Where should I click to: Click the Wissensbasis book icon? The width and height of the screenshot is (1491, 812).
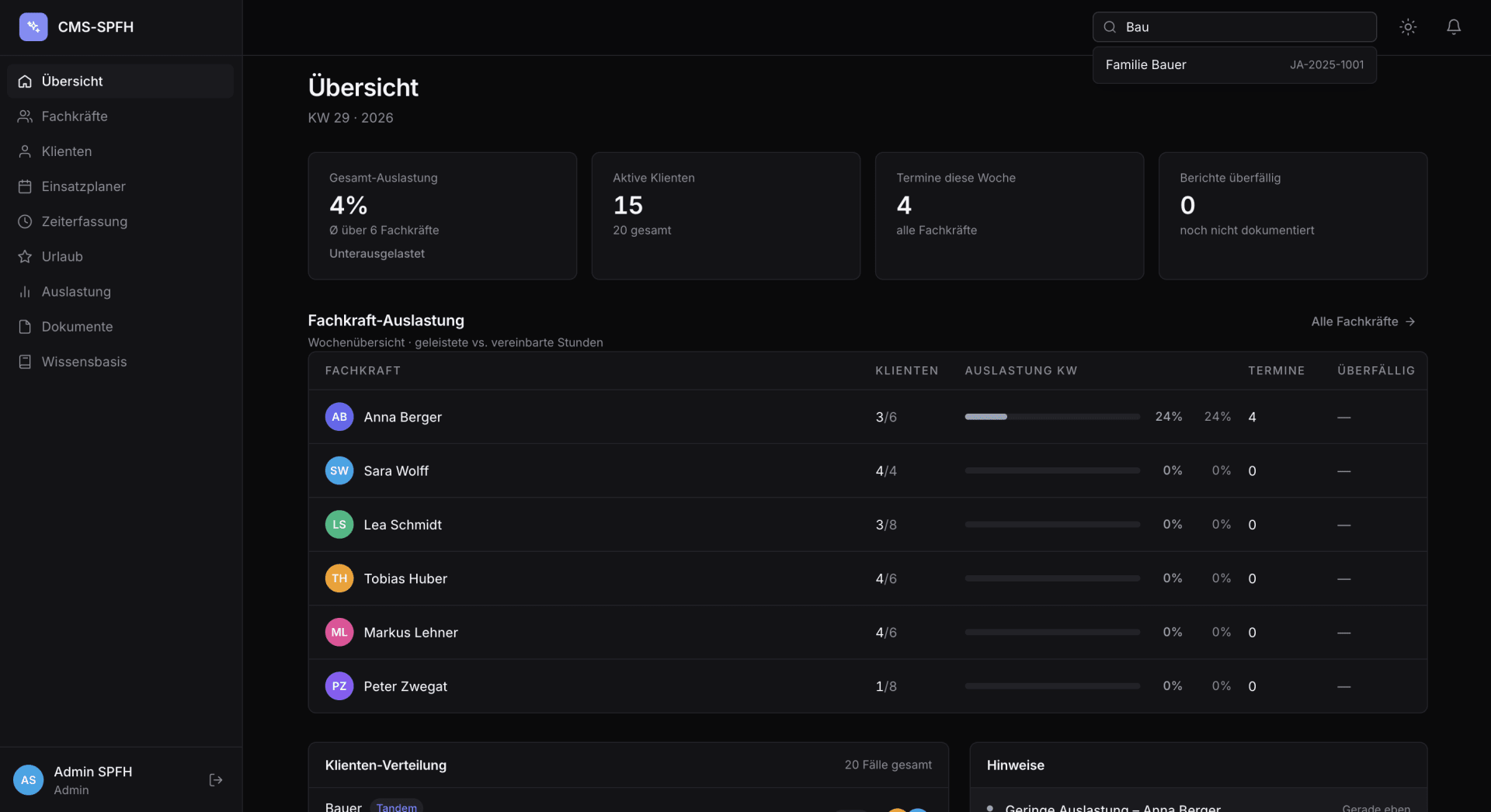click(25, 362)
